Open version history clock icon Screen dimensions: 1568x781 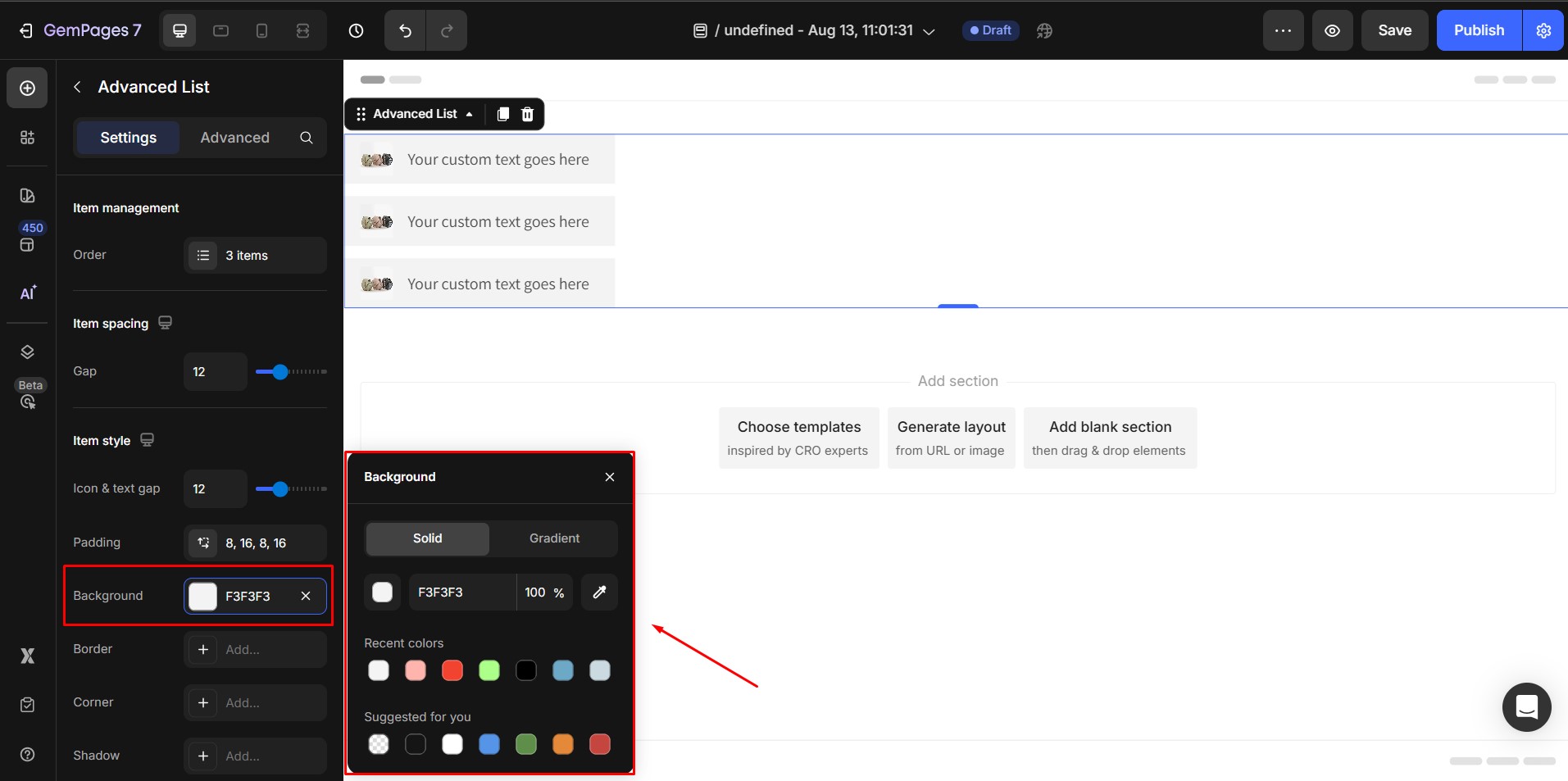[x=356, y=30]
